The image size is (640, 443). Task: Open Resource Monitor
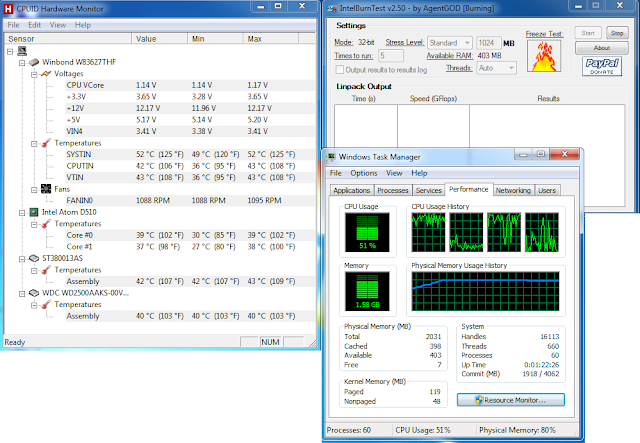point(511,400)
